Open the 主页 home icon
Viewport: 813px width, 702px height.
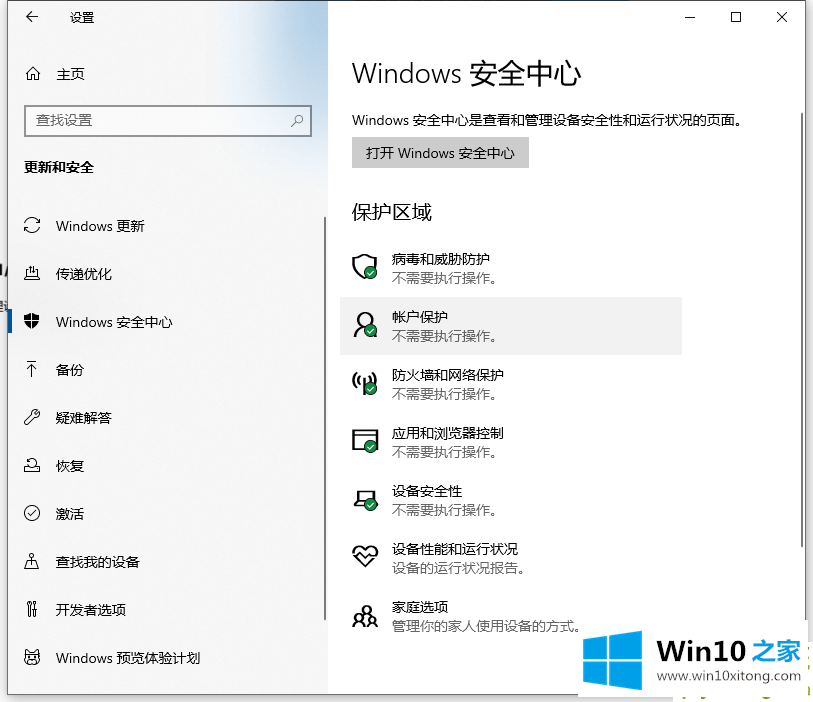33,74
